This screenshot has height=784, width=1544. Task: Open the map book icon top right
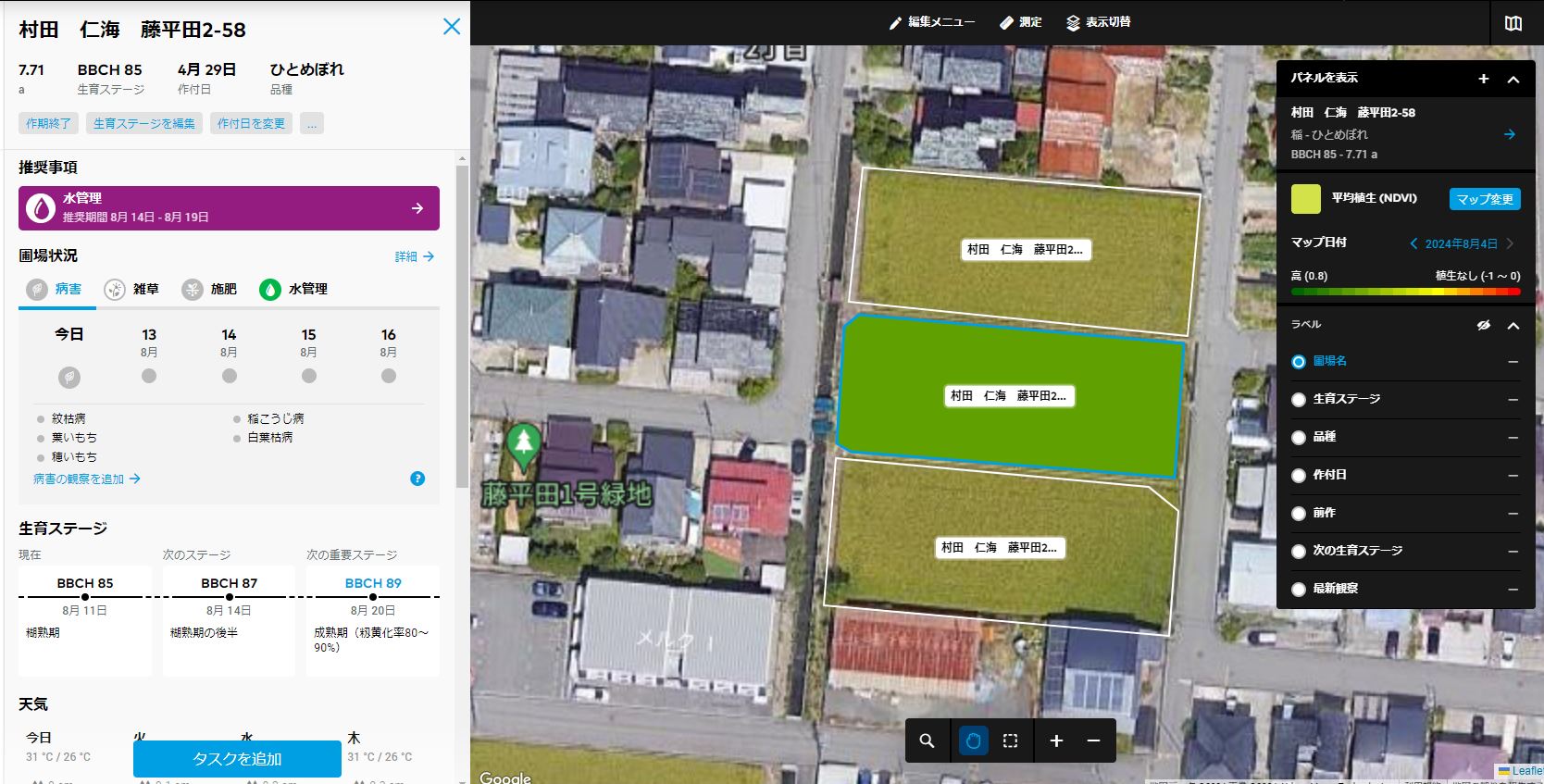click(x=1513, y=23)
